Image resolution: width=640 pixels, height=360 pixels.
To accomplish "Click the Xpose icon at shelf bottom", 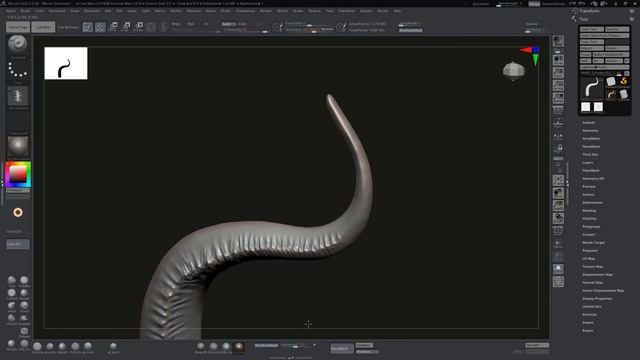I will [x=558, y=282].
